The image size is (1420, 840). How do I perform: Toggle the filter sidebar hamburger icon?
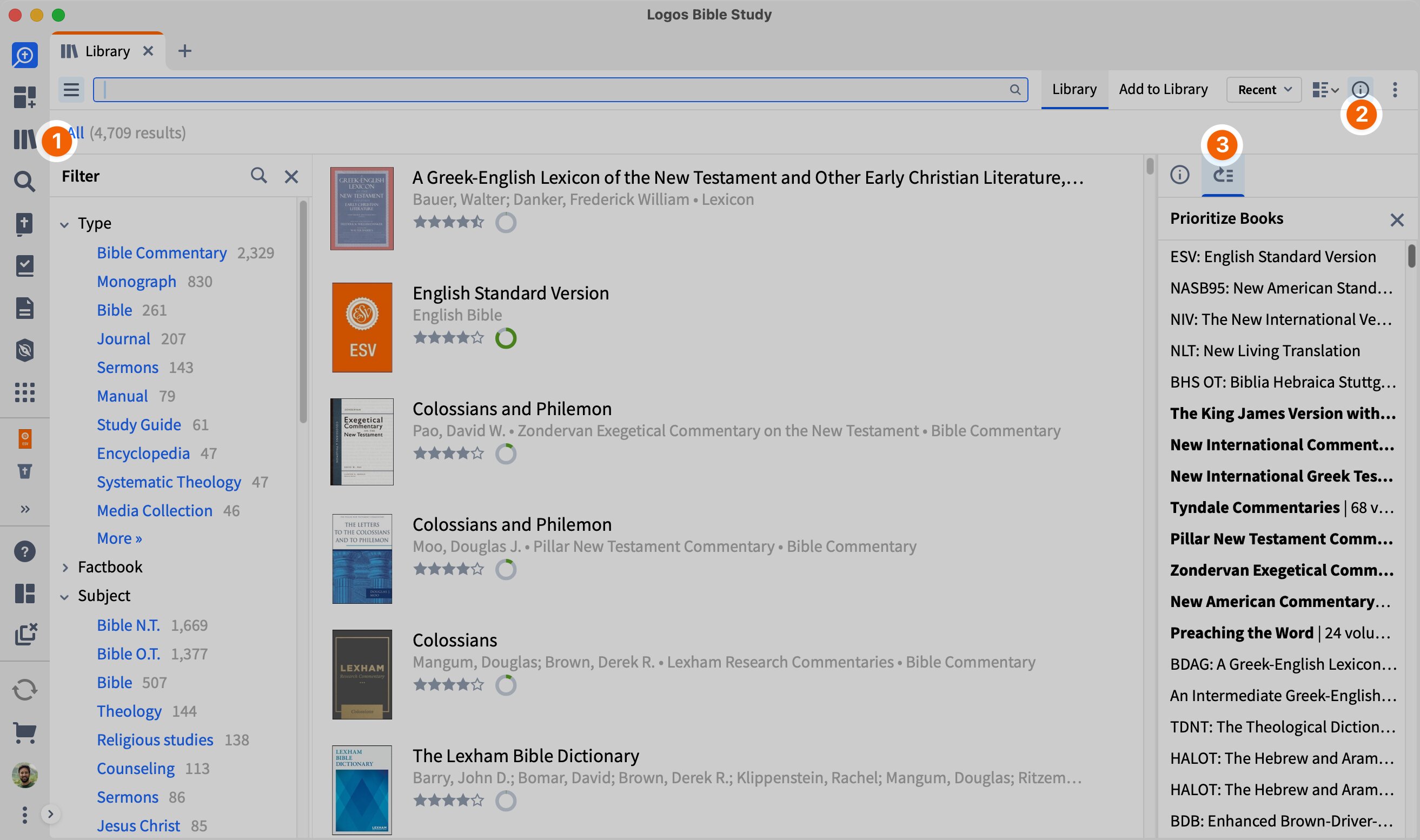pyautogui.click(x=71, y=89)
